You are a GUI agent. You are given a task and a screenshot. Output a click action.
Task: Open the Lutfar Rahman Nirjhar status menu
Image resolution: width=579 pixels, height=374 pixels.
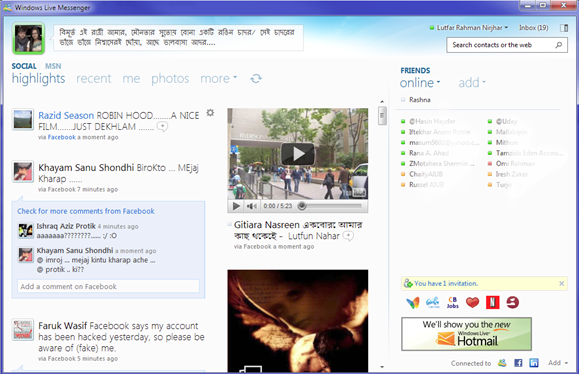tap(469, 28)
